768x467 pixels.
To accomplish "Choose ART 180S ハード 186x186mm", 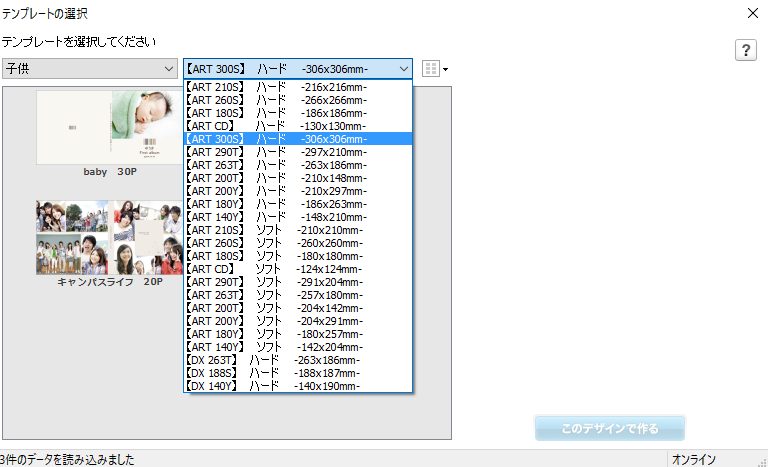I will pyautogui.click(x=298, y=113).
